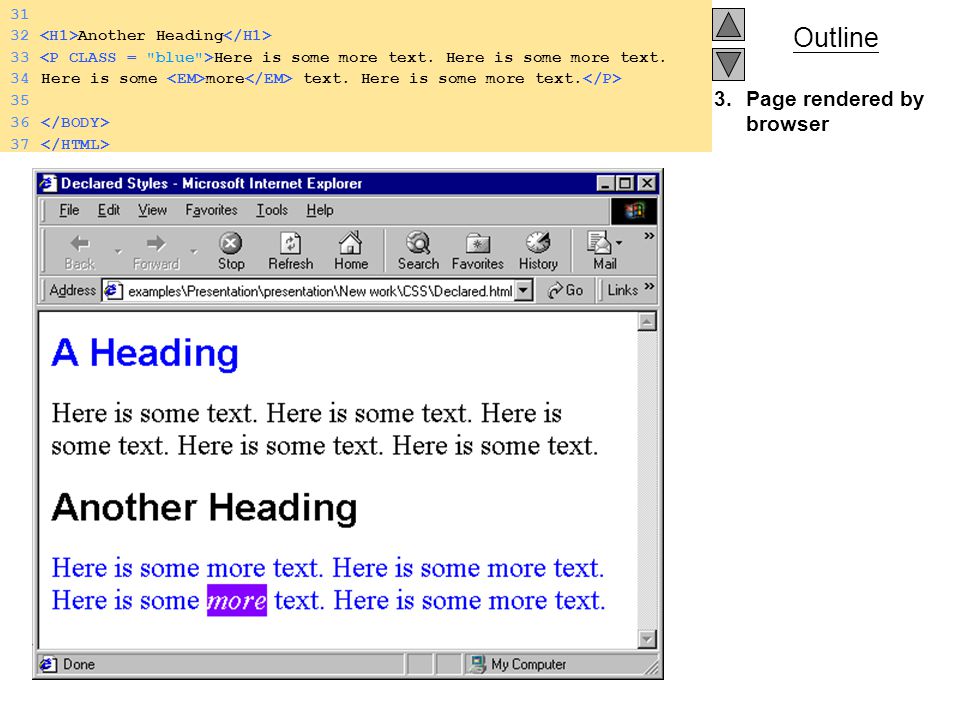The image size is (960, 720).
Task: Open Back history dropdown arrow
Action: tap(118, 252)
